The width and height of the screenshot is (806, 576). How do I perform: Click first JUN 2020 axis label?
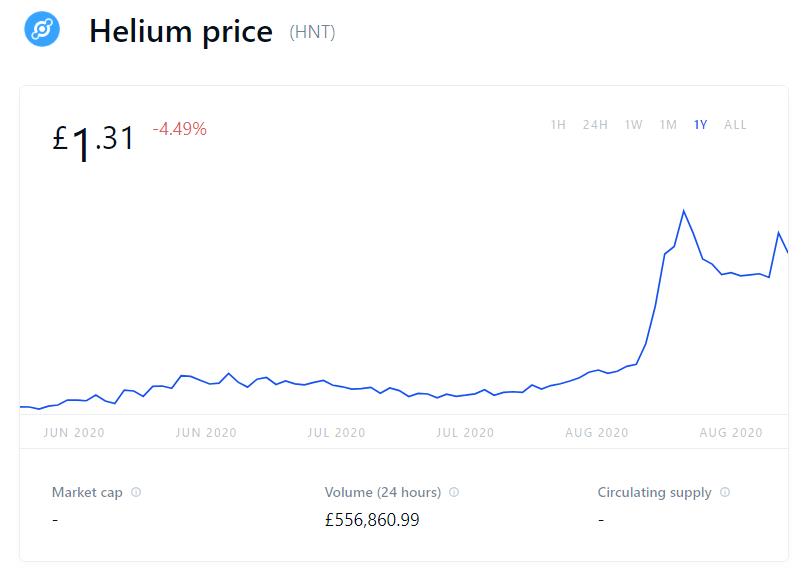75,433
